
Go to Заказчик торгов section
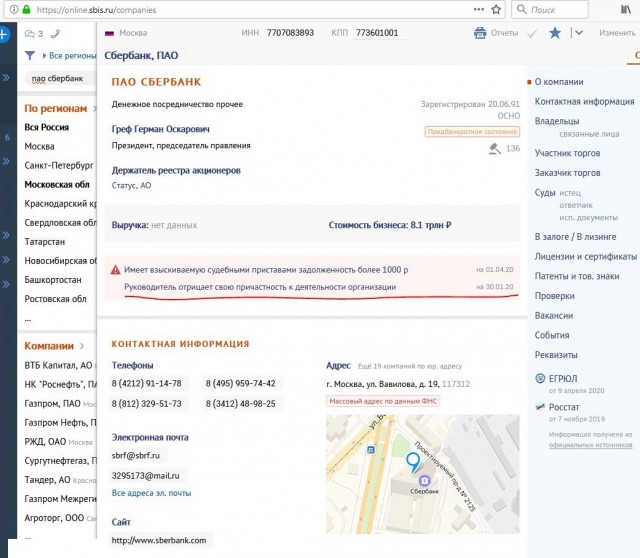tap(567, 173)
